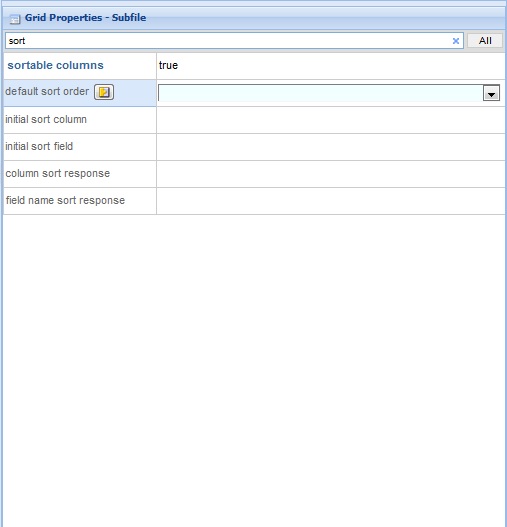
Task: Focus the default sort order combo text box
Action: coord(320,93)
